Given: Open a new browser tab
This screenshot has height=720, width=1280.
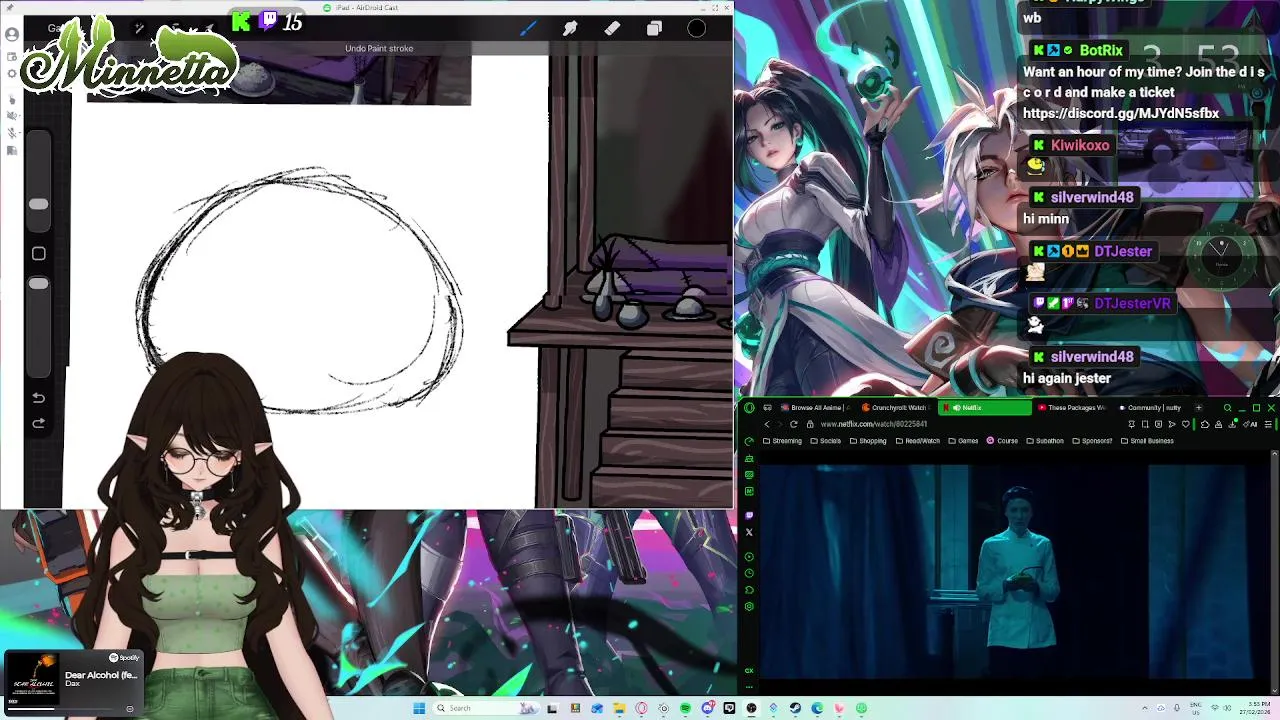Looking at the screenshot, I should click(x=1199, y=408).
